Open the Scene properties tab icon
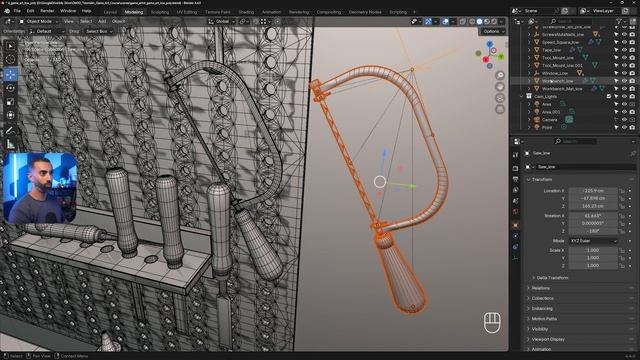Screen dimensions: 640x360 pyautogui.click(x=516, y=201)
